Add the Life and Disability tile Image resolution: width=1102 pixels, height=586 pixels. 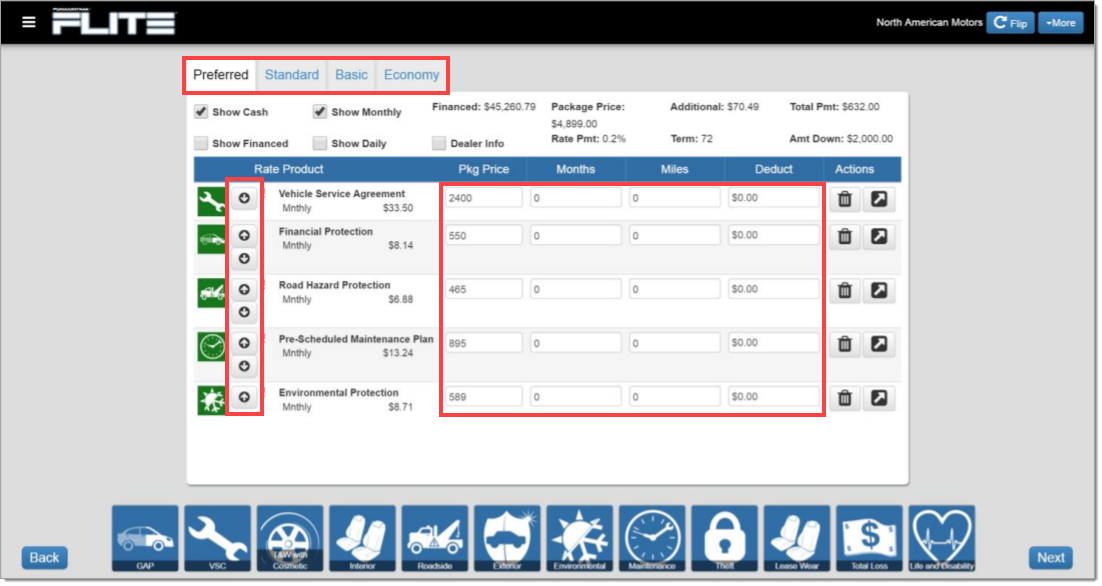point(941,539)
